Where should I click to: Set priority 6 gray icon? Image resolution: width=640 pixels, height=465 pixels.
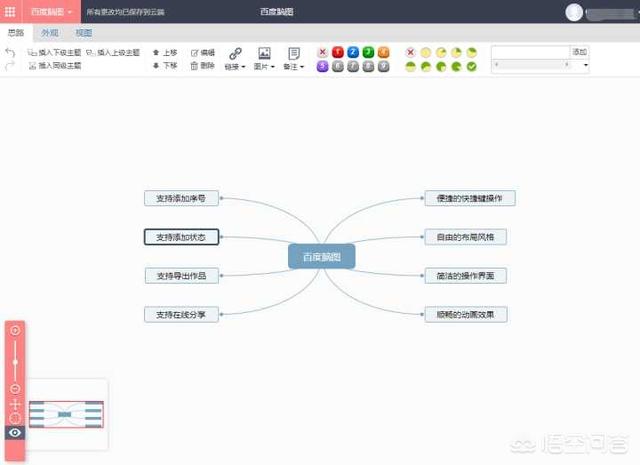(338, 66)
